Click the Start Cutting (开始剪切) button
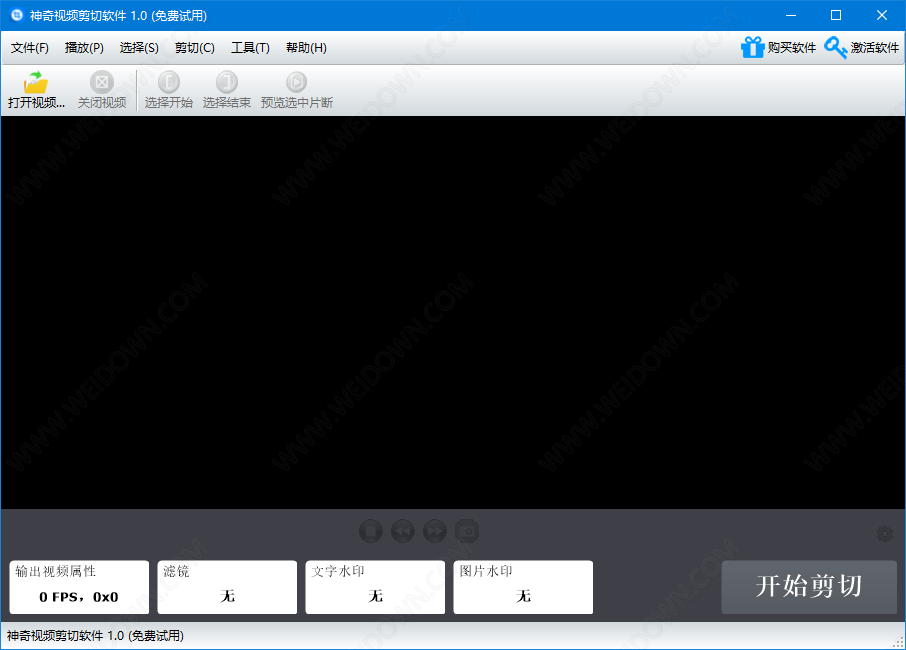906x650 pixels. tap(809, 587)
